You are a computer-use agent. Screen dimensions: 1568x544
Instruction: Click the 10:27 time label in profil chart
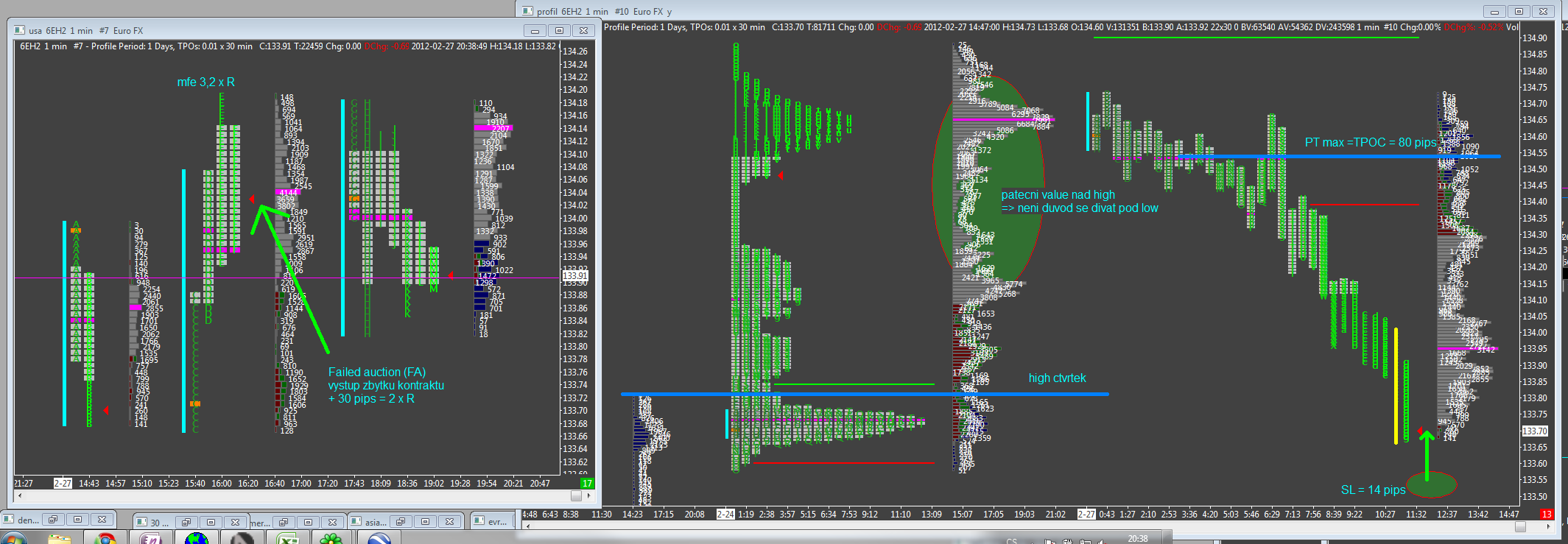pos(1385,515)
